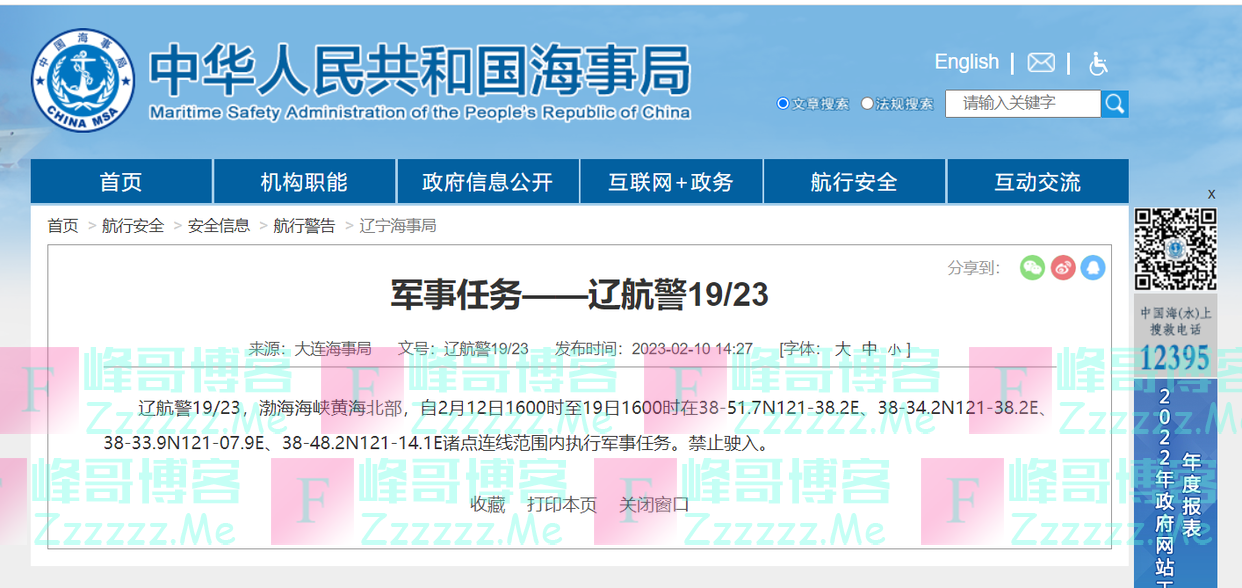Go to 航行安全 in breadcrumb
Viewport: 1242px width, 588px height.
(x=133, y=226)
